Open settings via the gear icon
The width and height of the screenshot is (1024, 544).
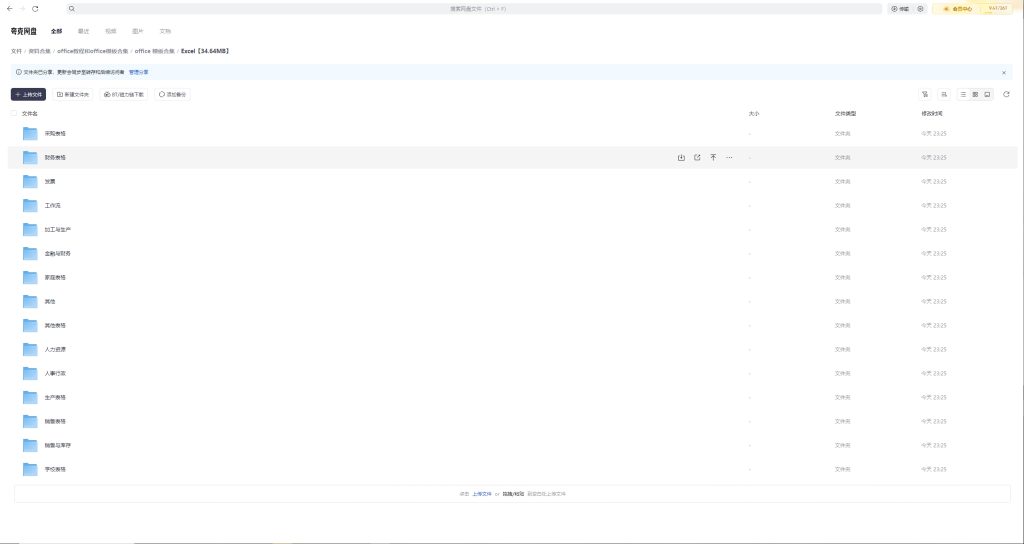pyautogui.click(x=920, y=8)
